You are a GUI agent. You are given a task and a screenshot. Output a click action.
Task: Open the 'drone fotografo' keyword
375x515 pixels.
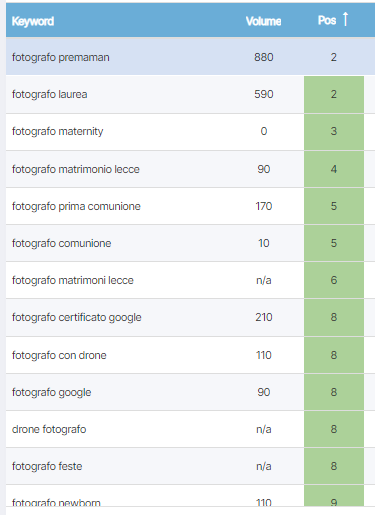(x=49, y=429)
